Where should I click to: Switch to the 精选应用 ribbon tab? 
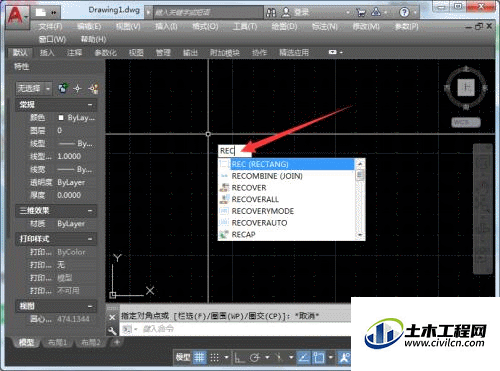pos(294,52)
